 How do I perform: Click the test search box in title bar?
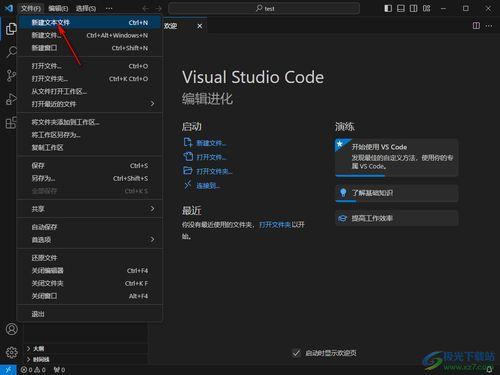264,8
